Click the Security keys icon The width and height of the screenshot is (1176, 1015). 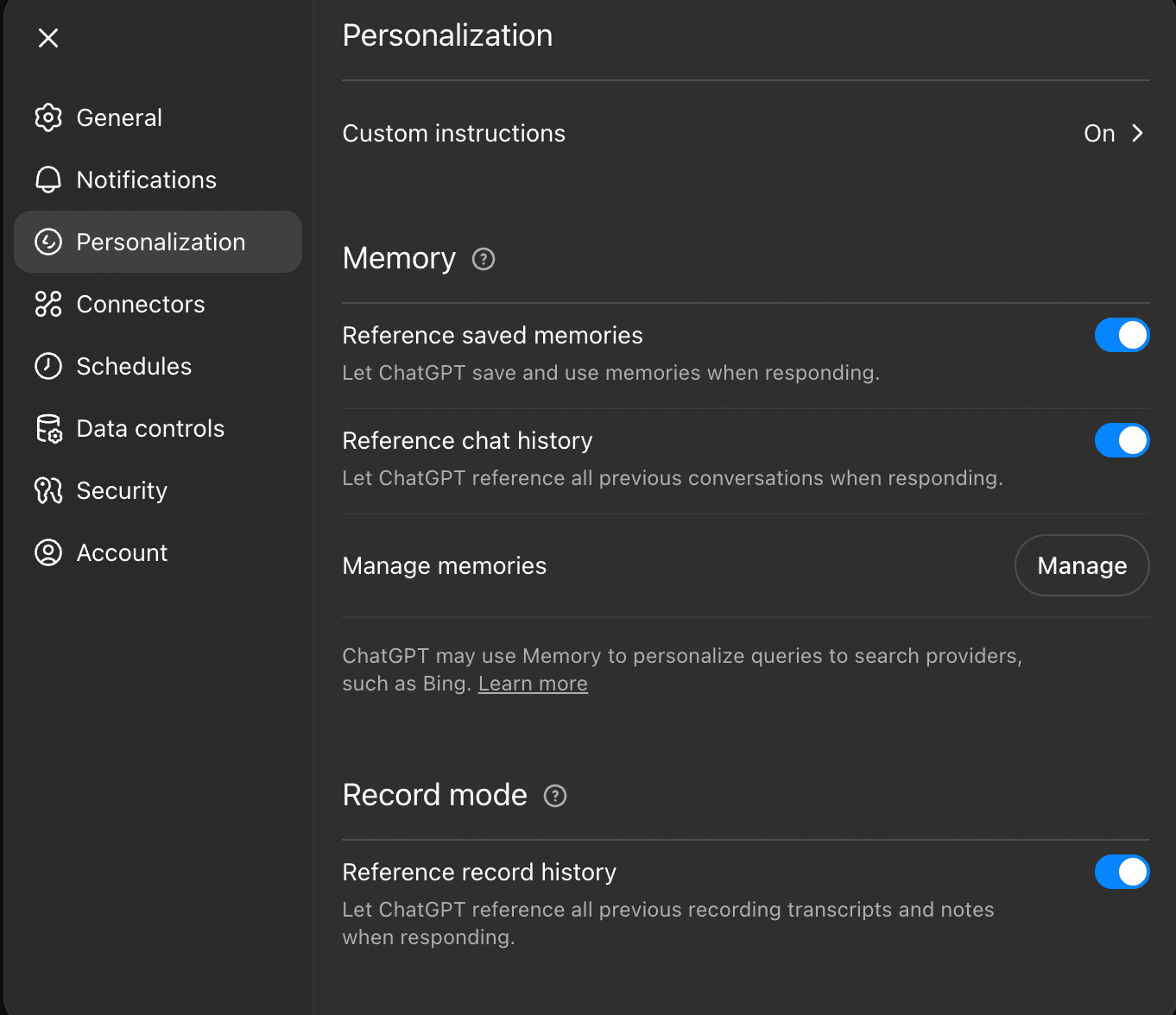(48, 490)
